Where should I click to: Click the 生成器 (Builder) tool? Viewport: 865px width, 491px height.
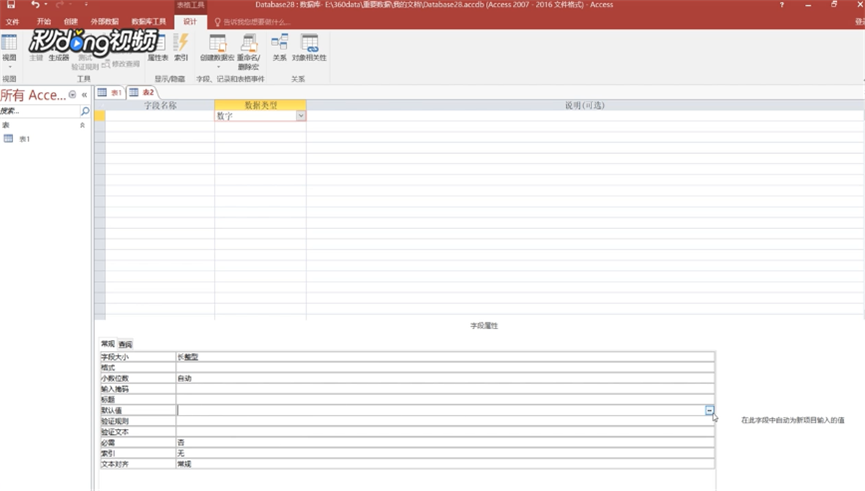[58, 57]
